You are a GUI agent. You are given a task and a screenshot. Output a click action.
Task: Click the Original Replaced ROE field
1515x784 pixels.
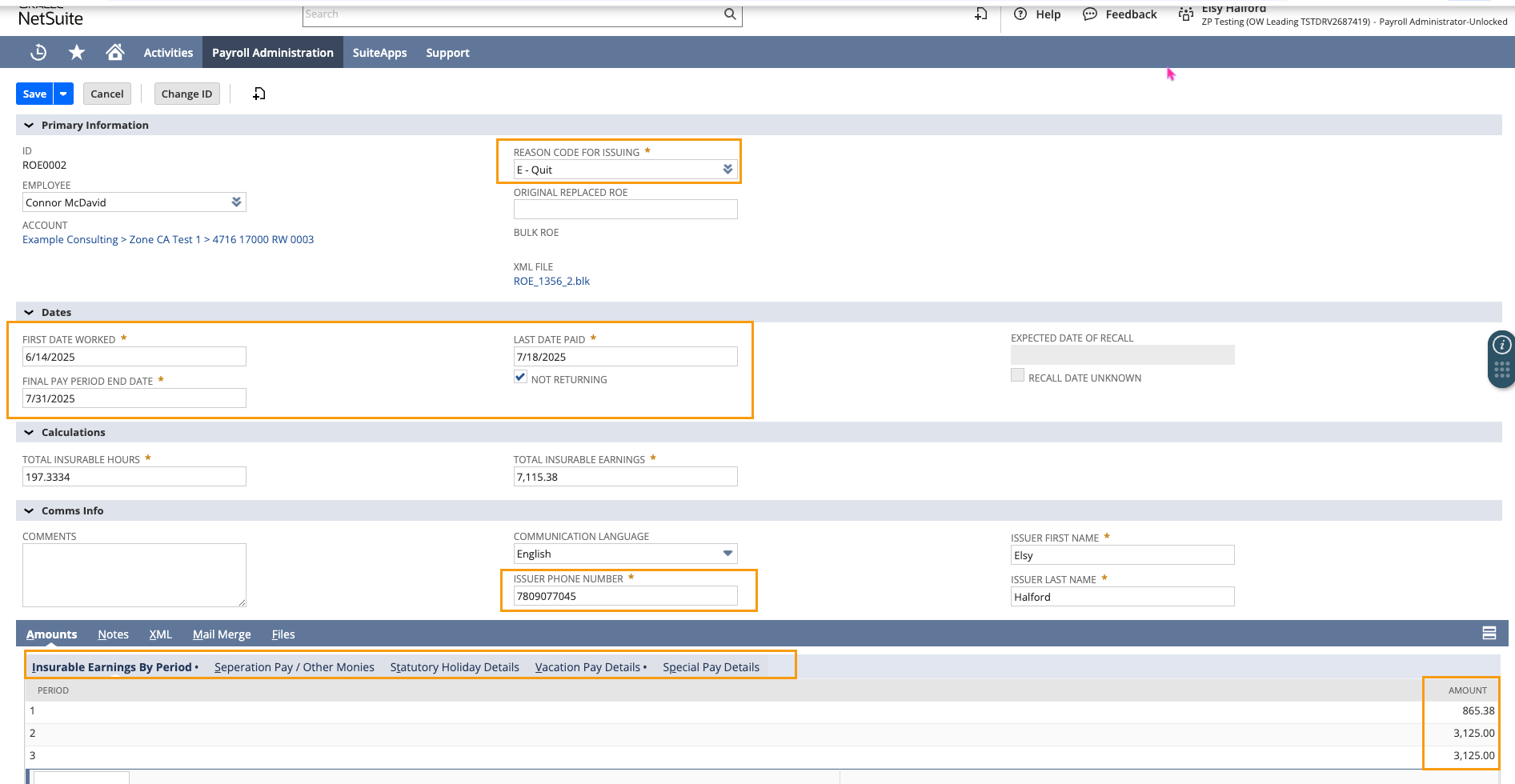[625, 210]
